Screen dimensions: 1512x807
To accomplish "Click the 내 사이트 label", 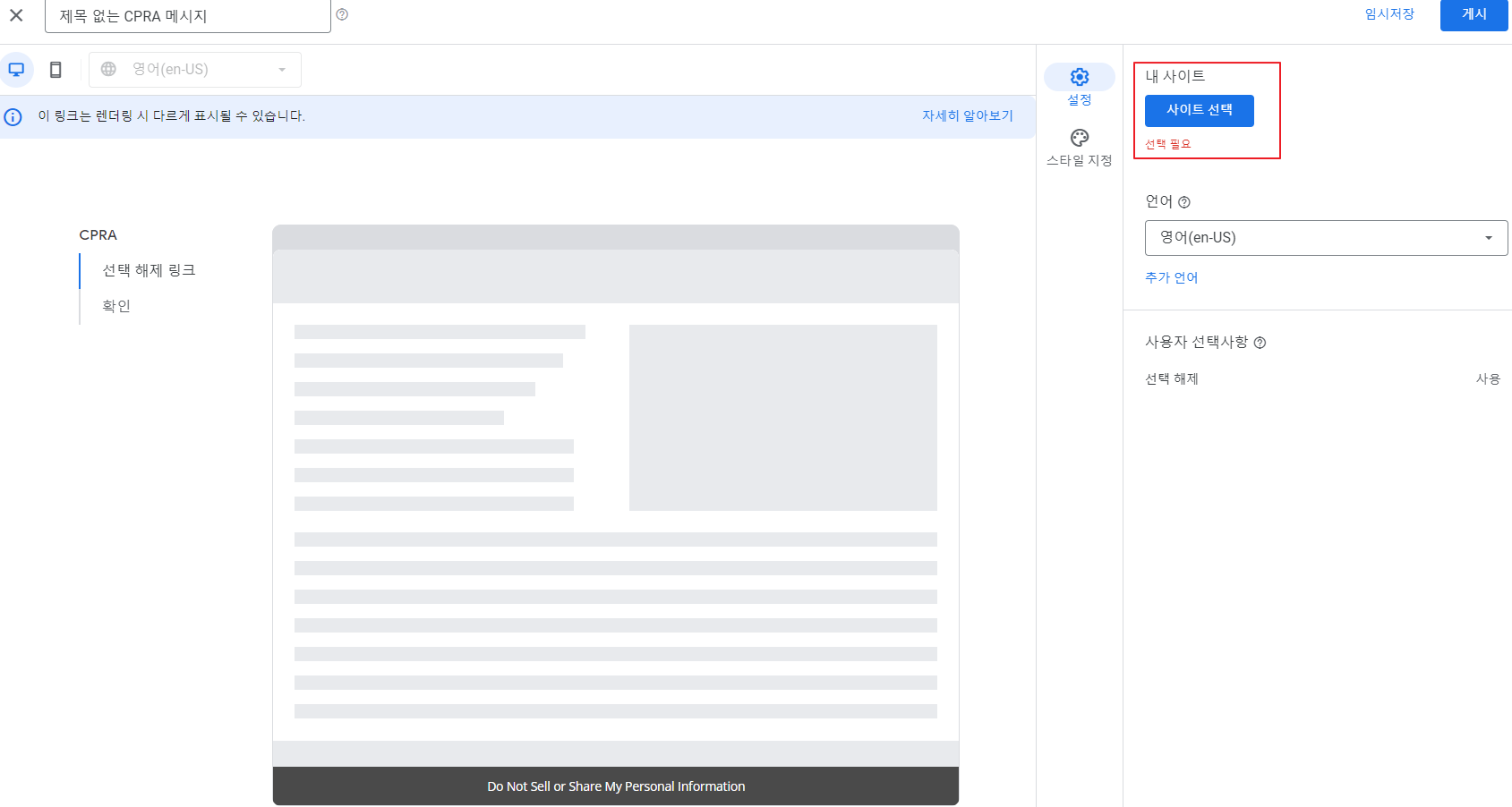I will 1175,77.
